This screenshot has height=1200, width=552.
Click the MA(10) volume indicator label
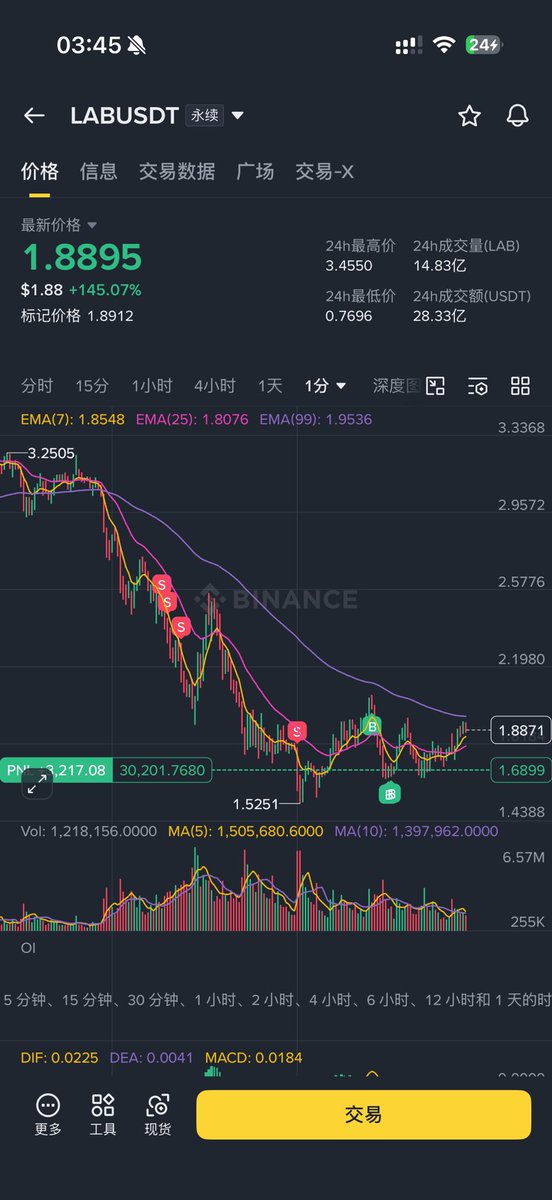pos(415,831)
